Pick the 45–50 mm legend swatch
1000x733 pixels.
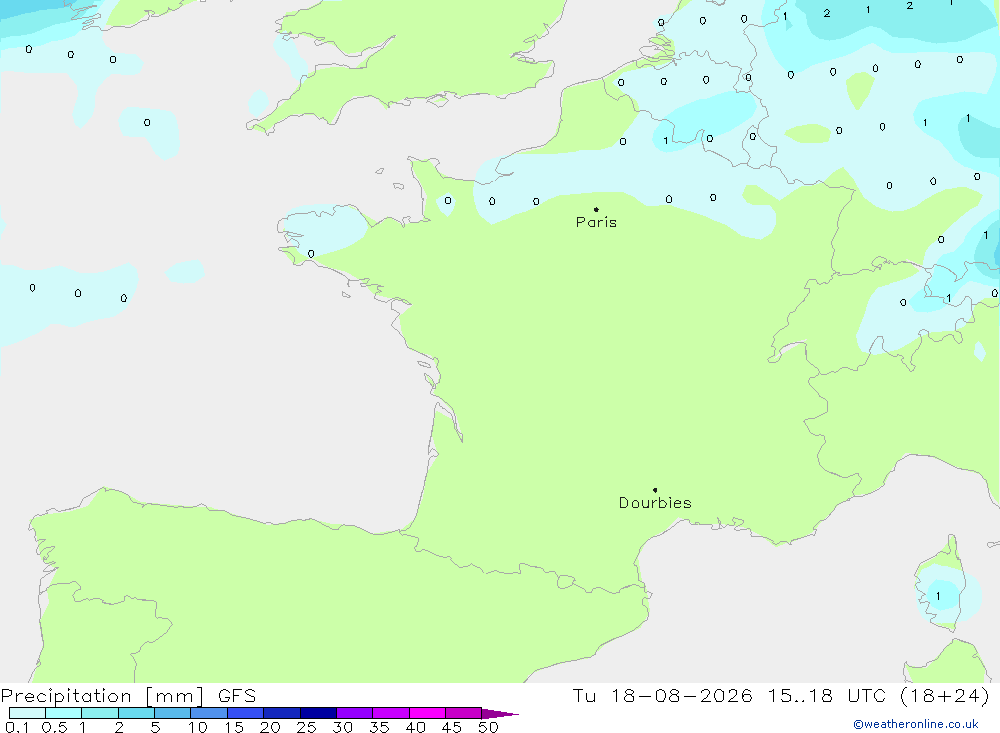point(464,713)
